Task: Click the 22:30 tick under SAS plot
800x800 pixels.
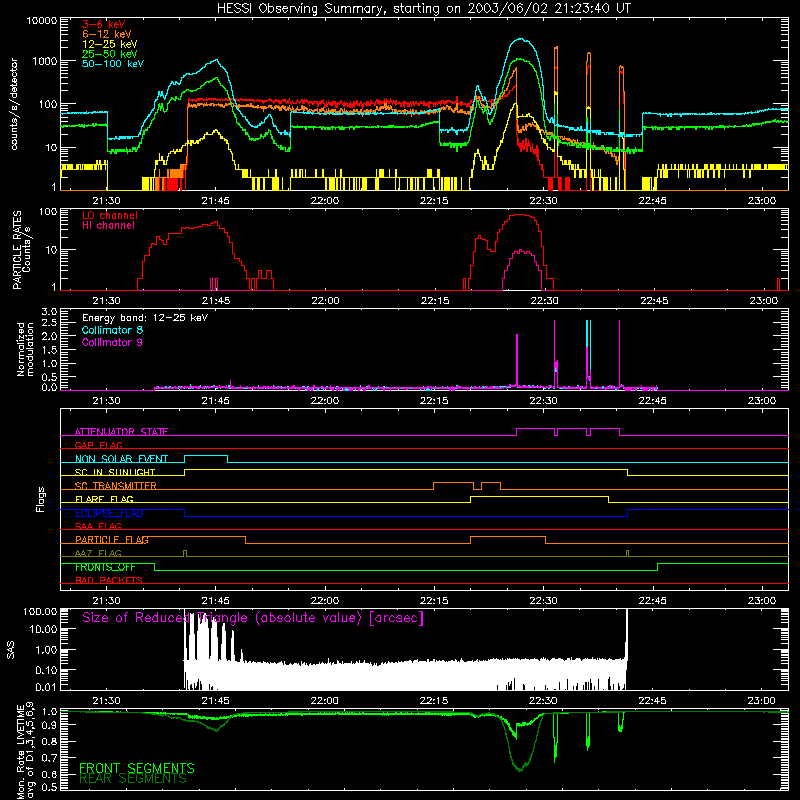Action: pyautogui.click(x=543, y=701)
